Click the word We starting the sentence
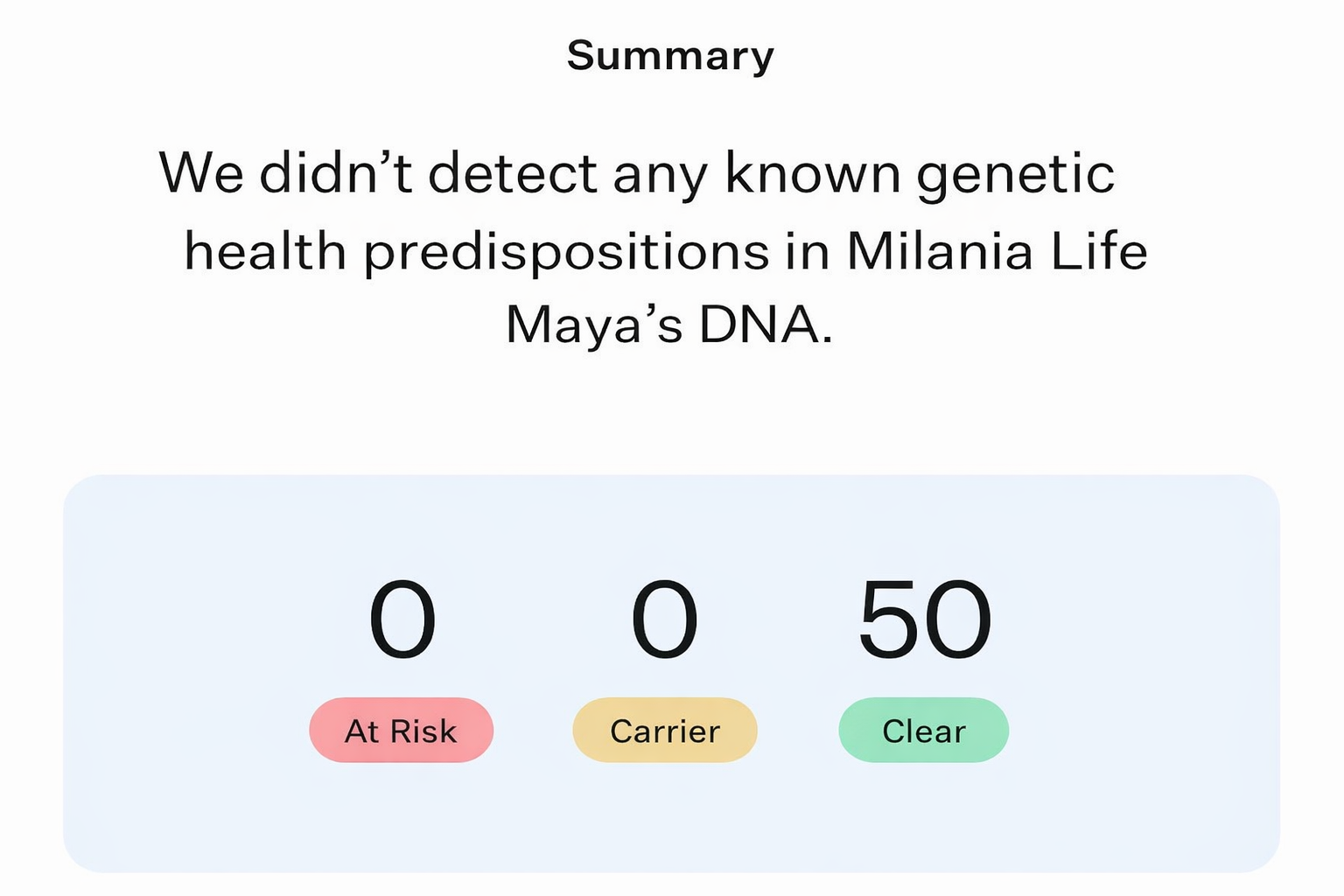The width and height of the screenshot is (1344, 896). pos(201,172)
